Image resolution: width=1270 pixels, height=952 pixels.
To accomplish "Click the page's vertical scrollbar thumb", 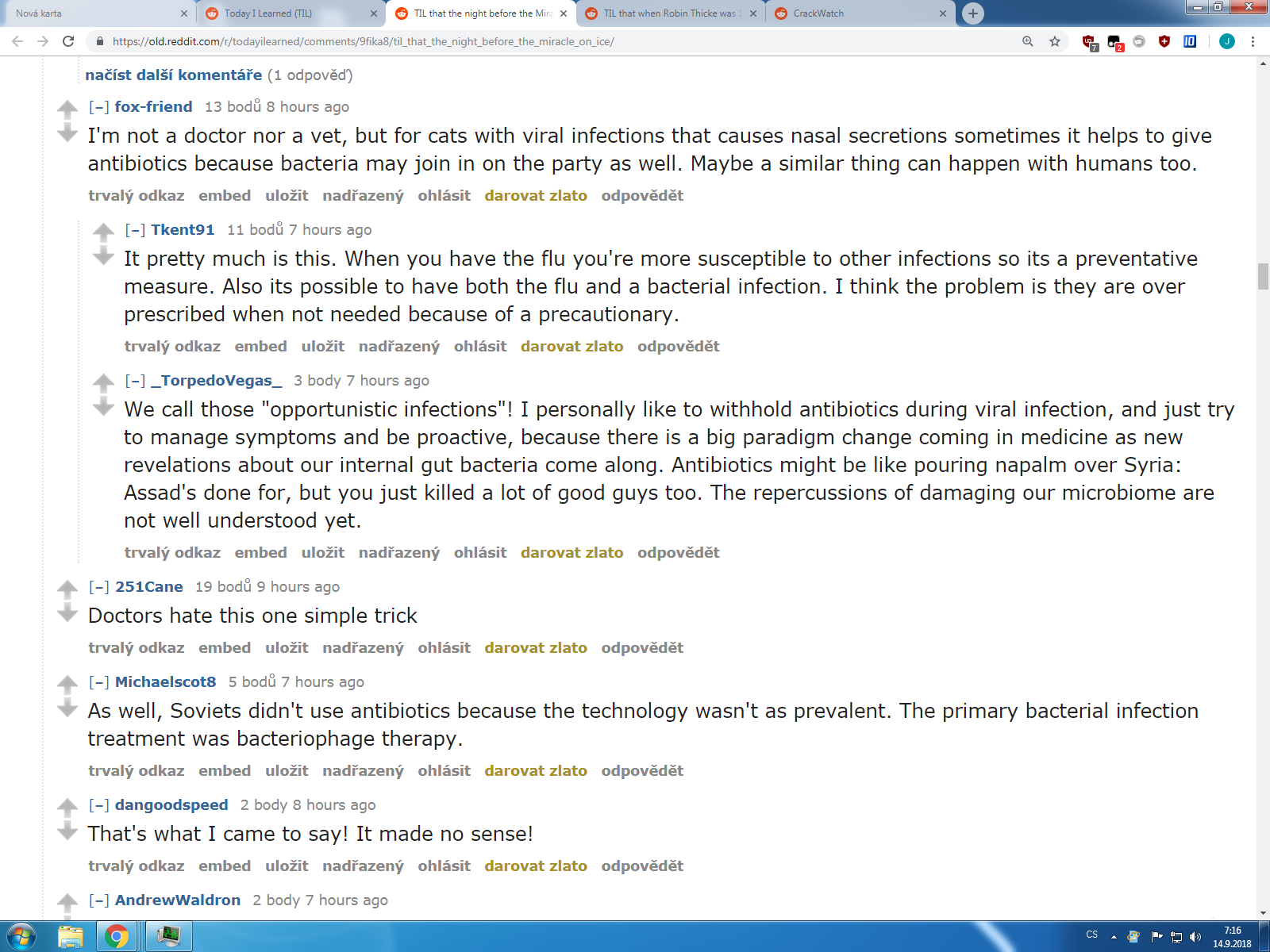I will tap(1263, 276).
